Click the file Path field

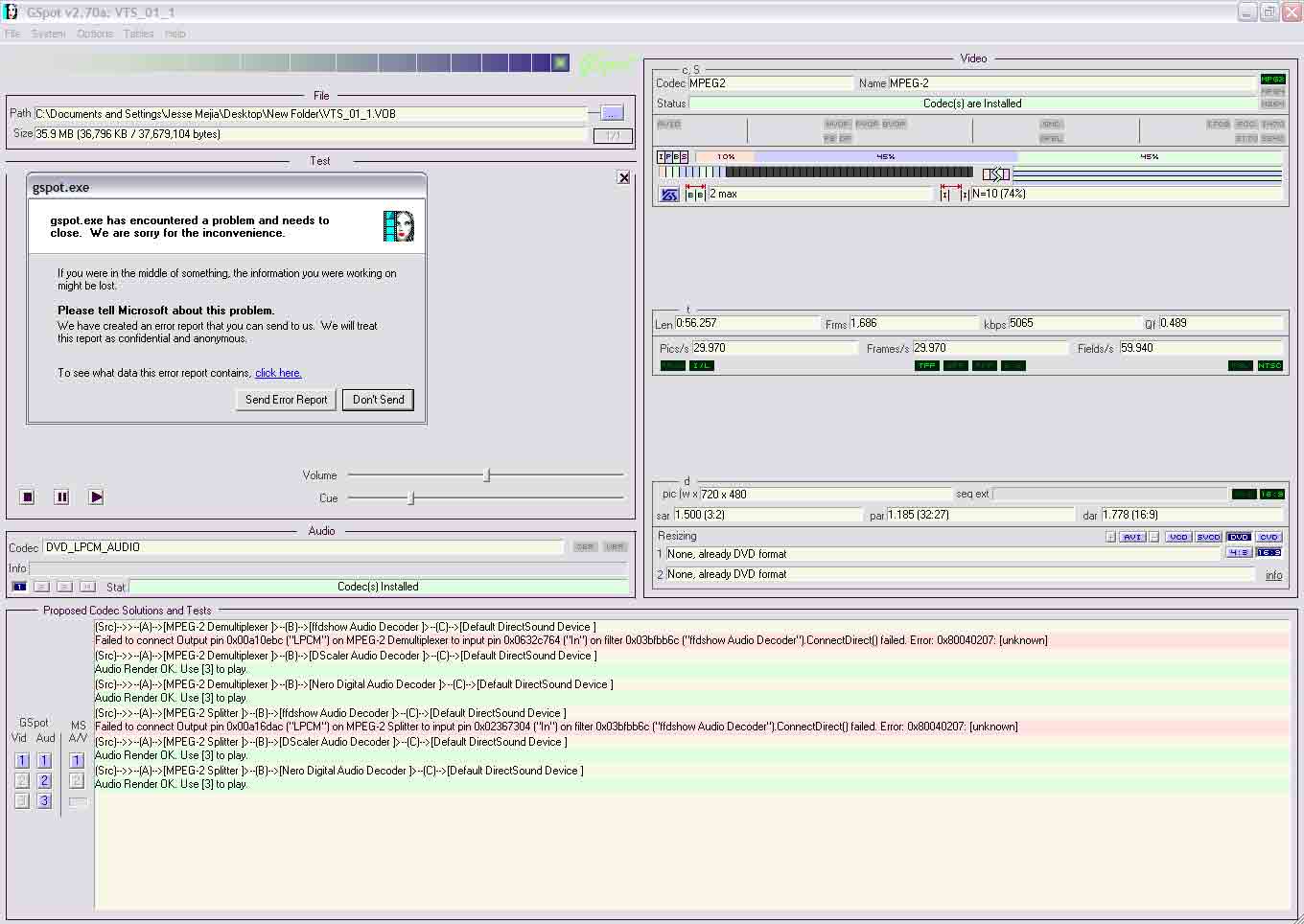coord(310,114)
